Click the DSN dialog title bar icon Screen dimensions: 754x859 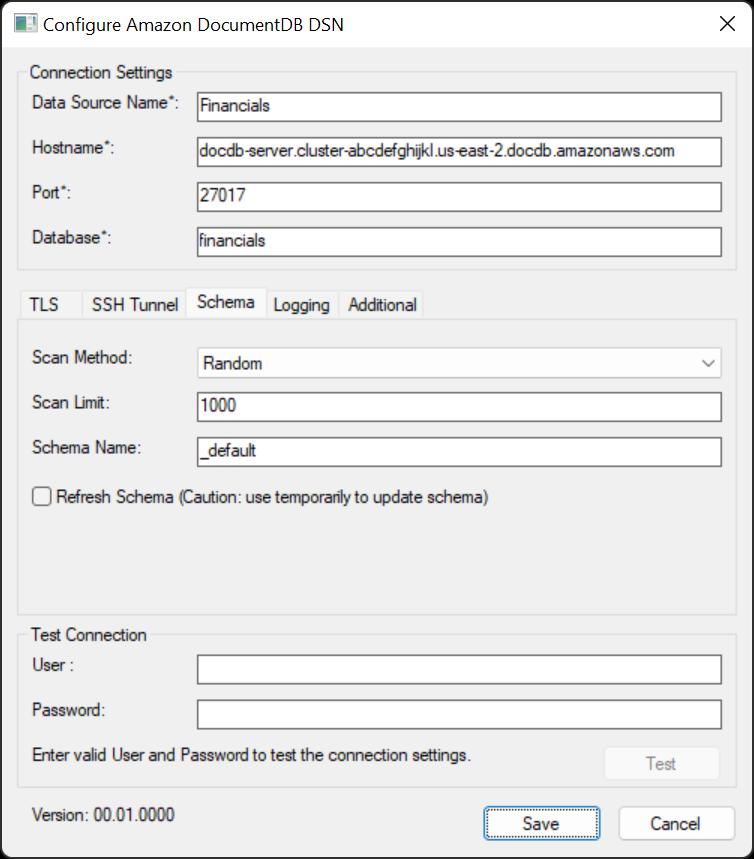click(x=25, y=24)
